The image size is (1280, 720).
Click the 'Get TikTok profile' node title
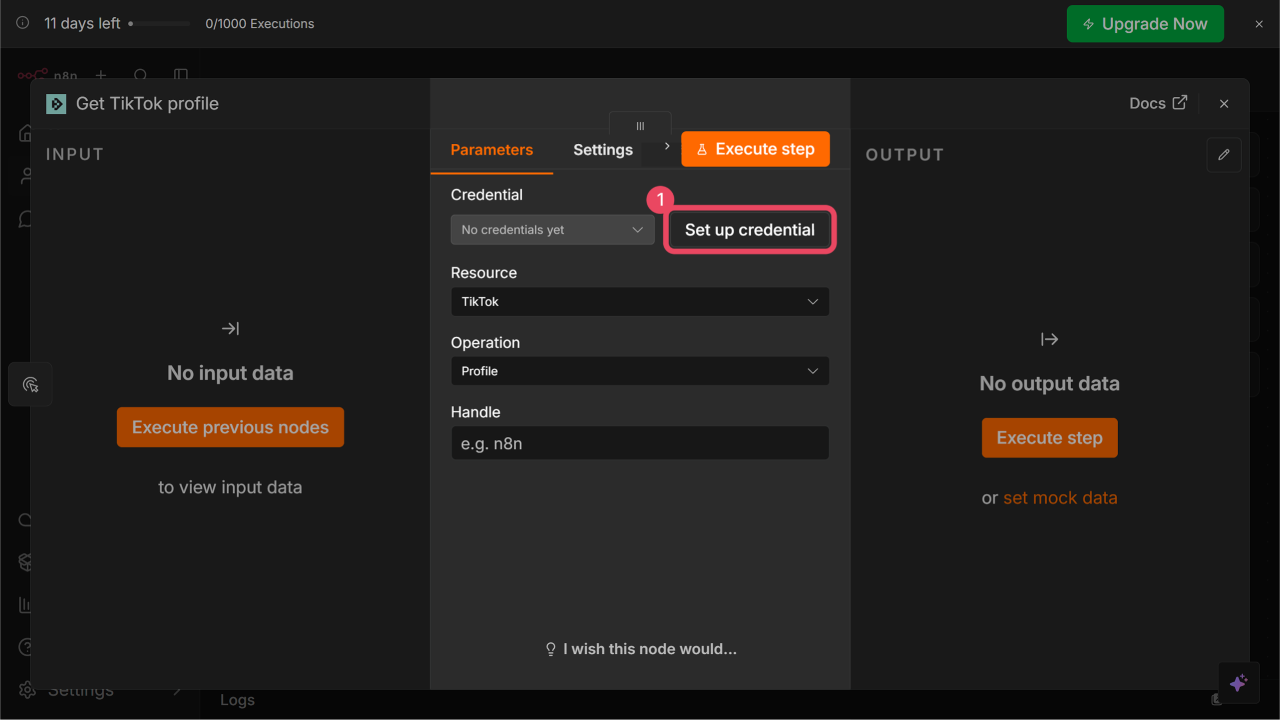pos(147,104)
